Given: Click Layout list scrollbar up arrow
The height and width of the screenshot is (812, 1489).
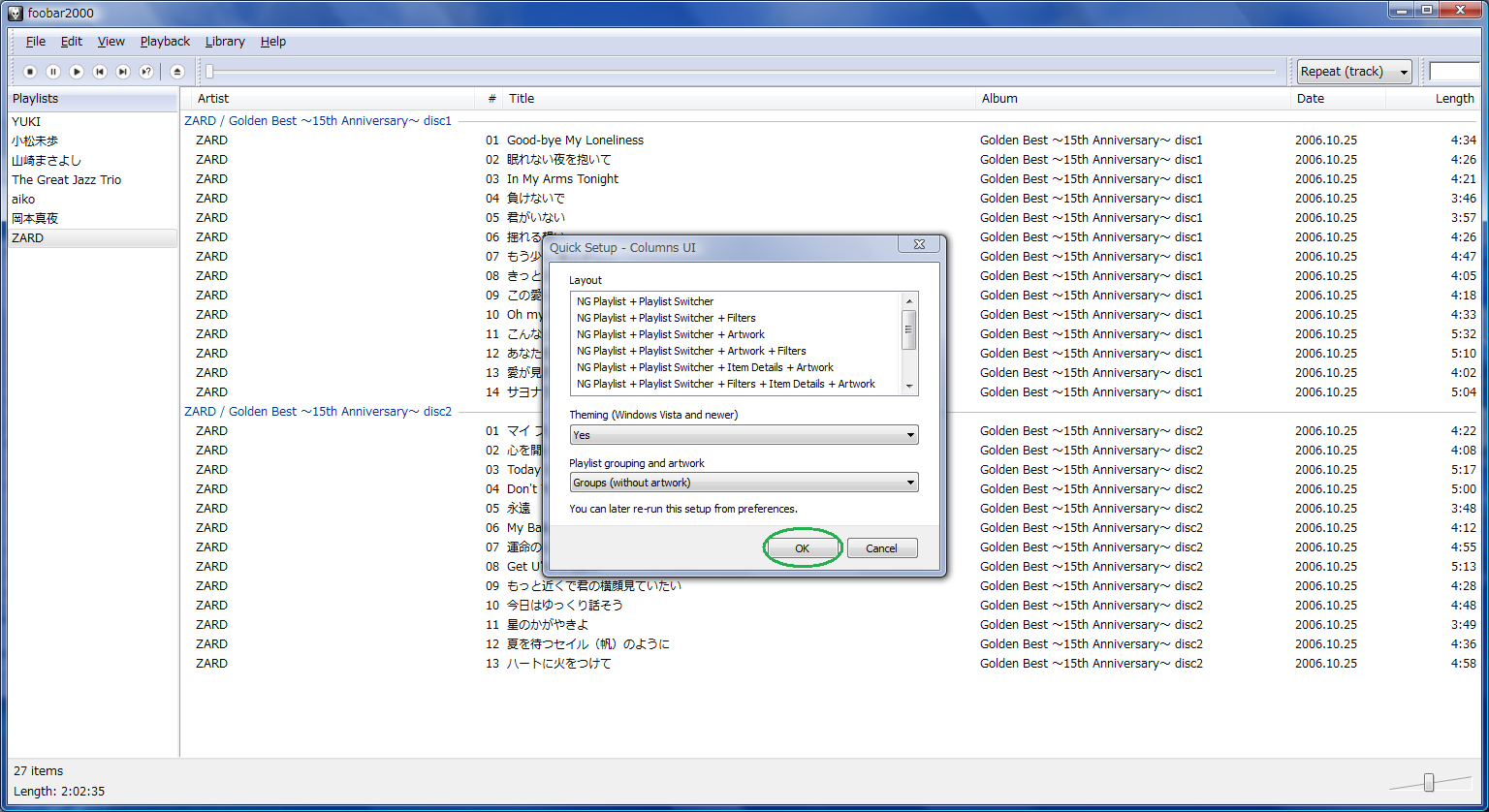Looking at the screenshot, I should click(x=909, y=301).
